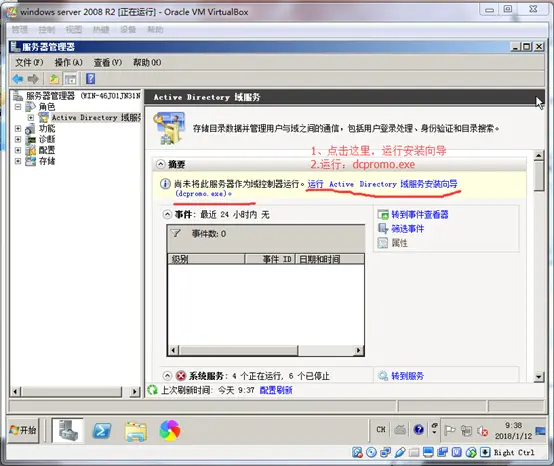
Task: Expand the 存储 tree node
Action: click(18, 161)
